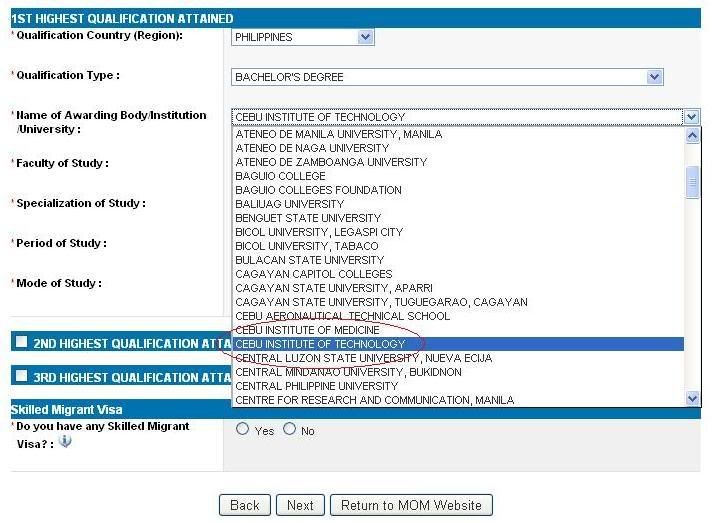Select BULACAN STATE UNIVERSITY
Image resolution: width=712 pixels, height=523 pixels.
[458, 260]
